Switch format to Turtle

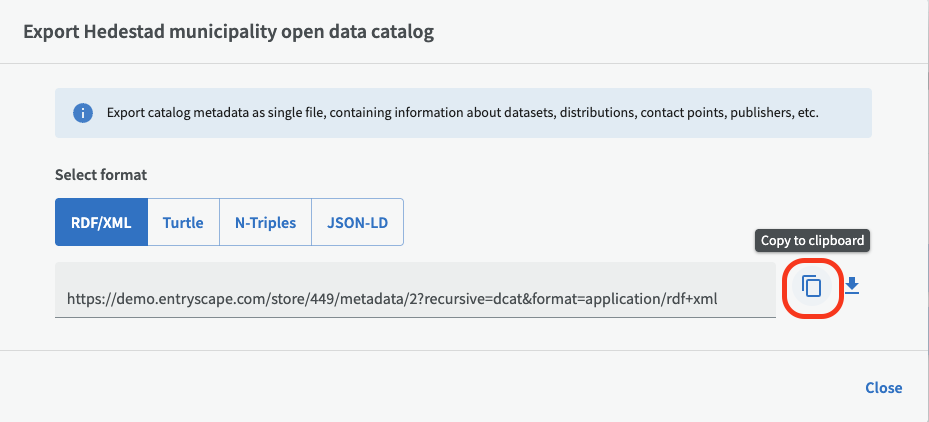coord(183,222)
